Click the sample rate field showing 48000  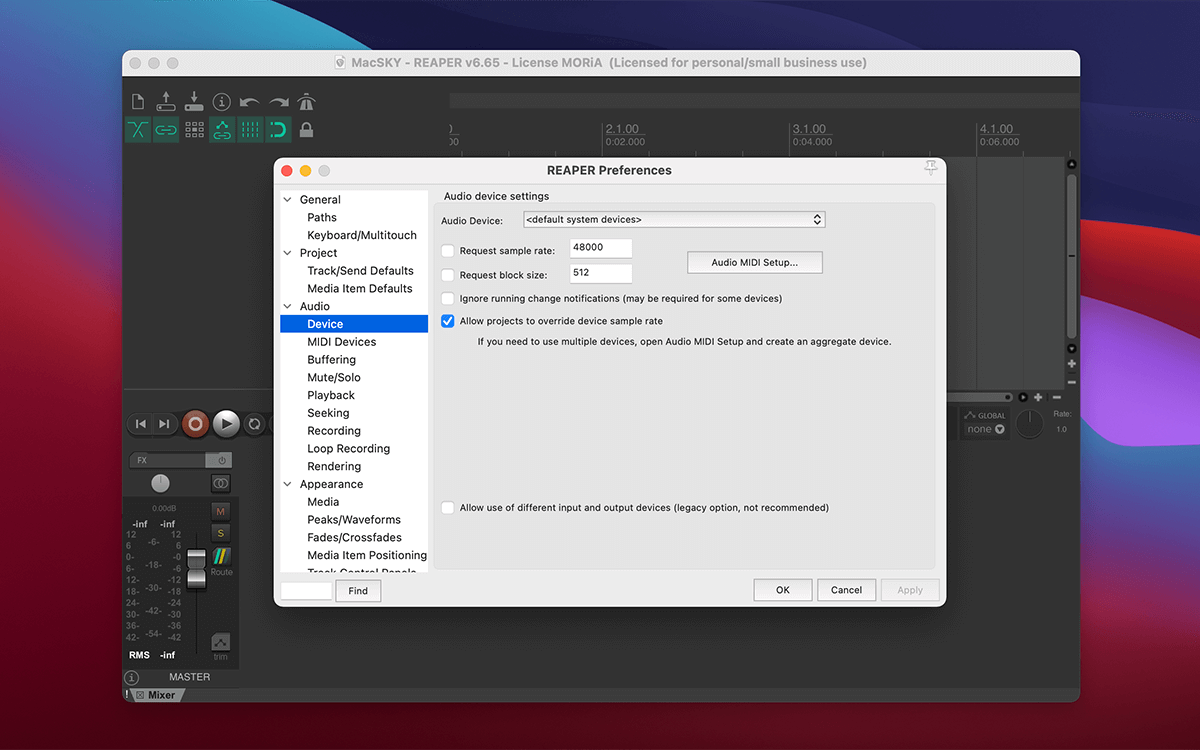pos(601,249)
